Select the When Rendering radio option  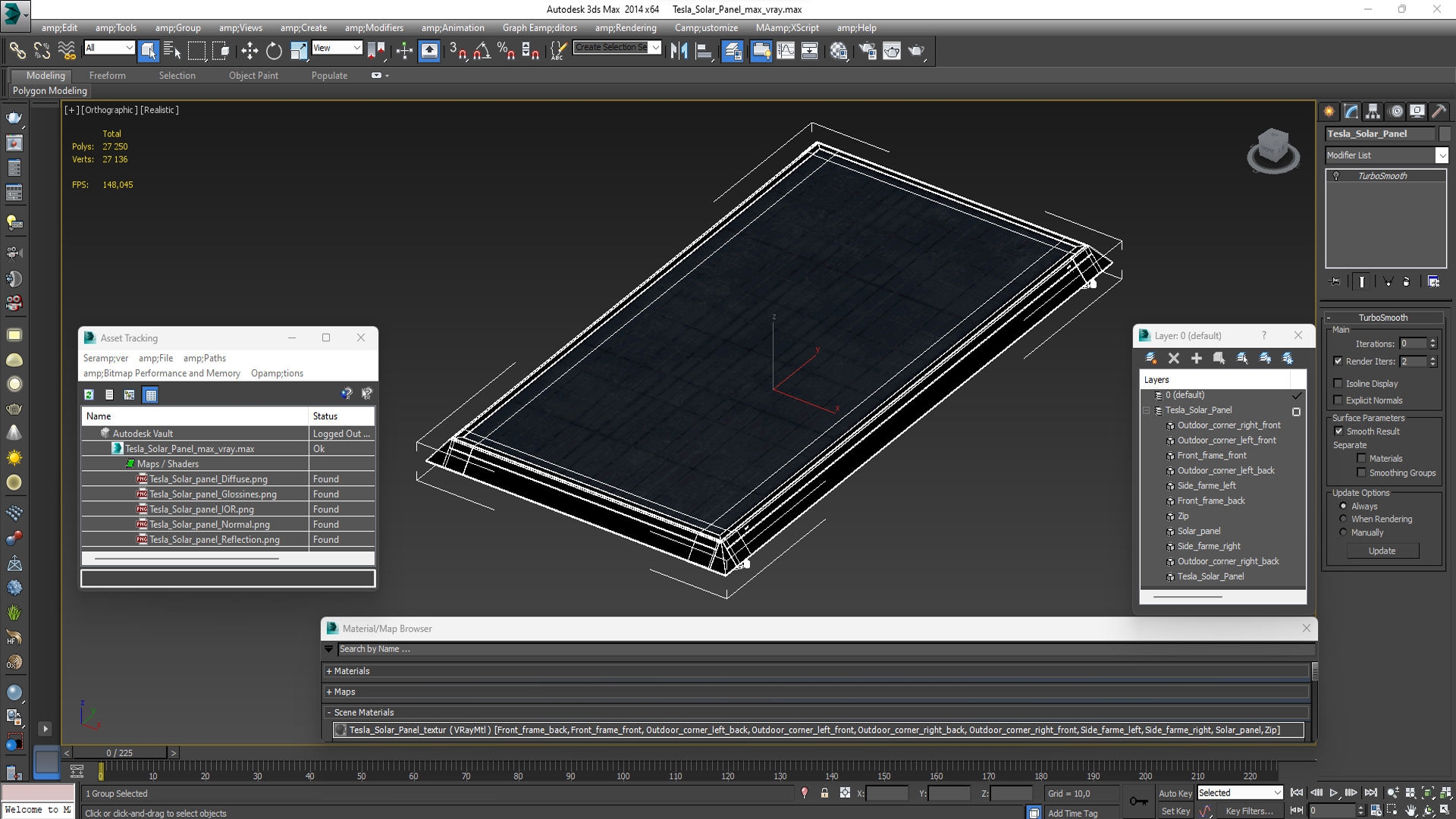tap(1343, 519)
